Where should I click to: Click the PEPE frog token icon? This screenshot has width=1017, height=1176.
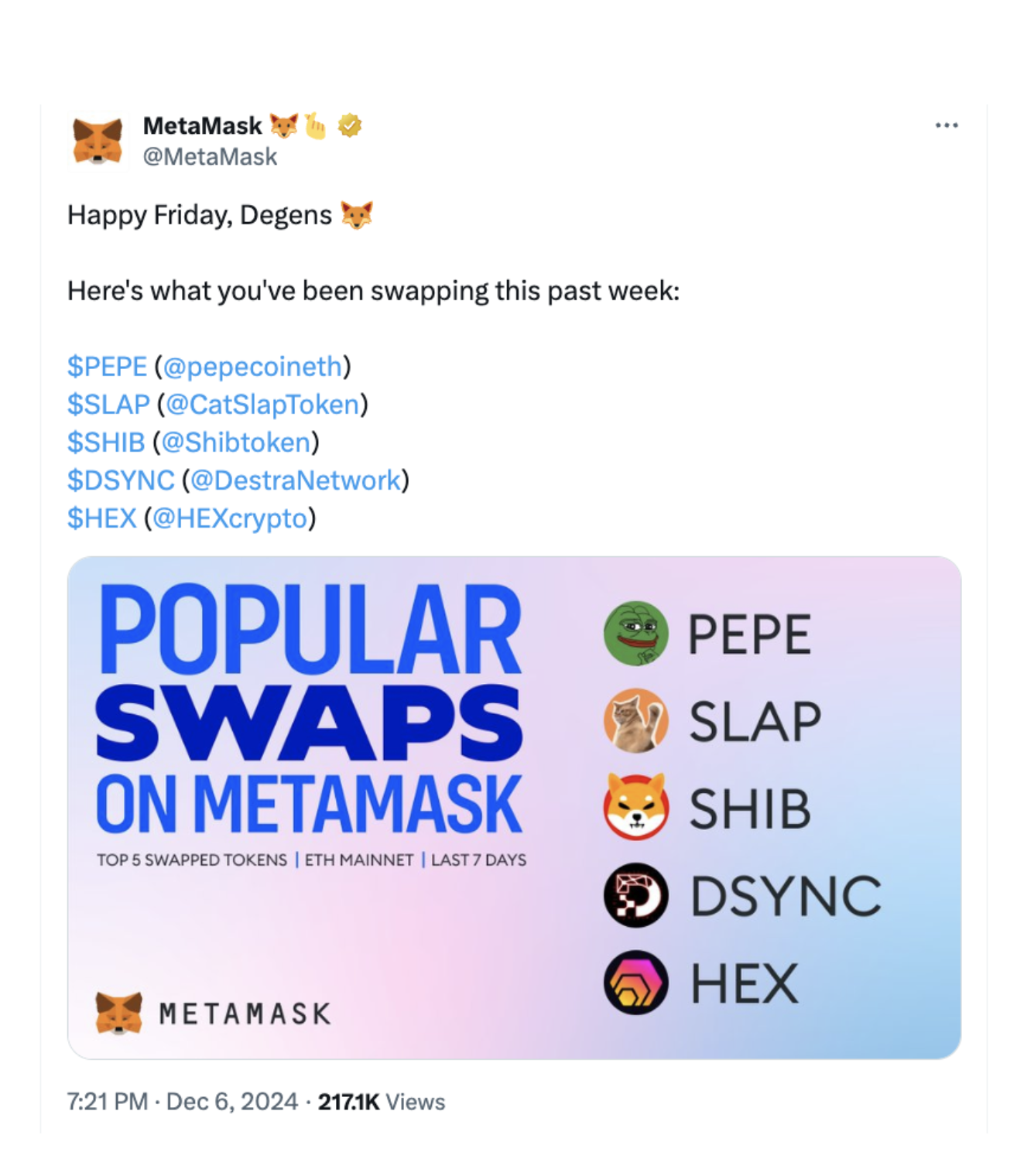636,634
